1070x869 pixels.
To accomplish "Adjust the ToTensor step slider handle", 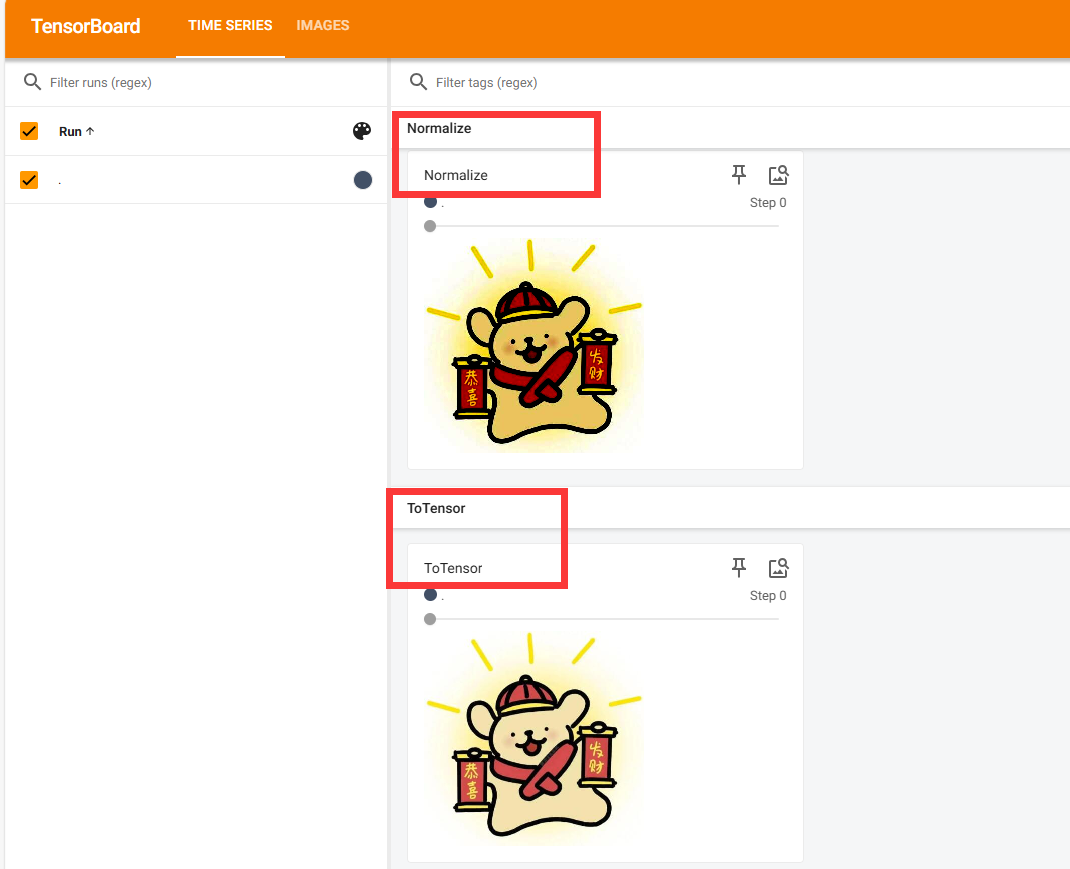I will (430, 619).
